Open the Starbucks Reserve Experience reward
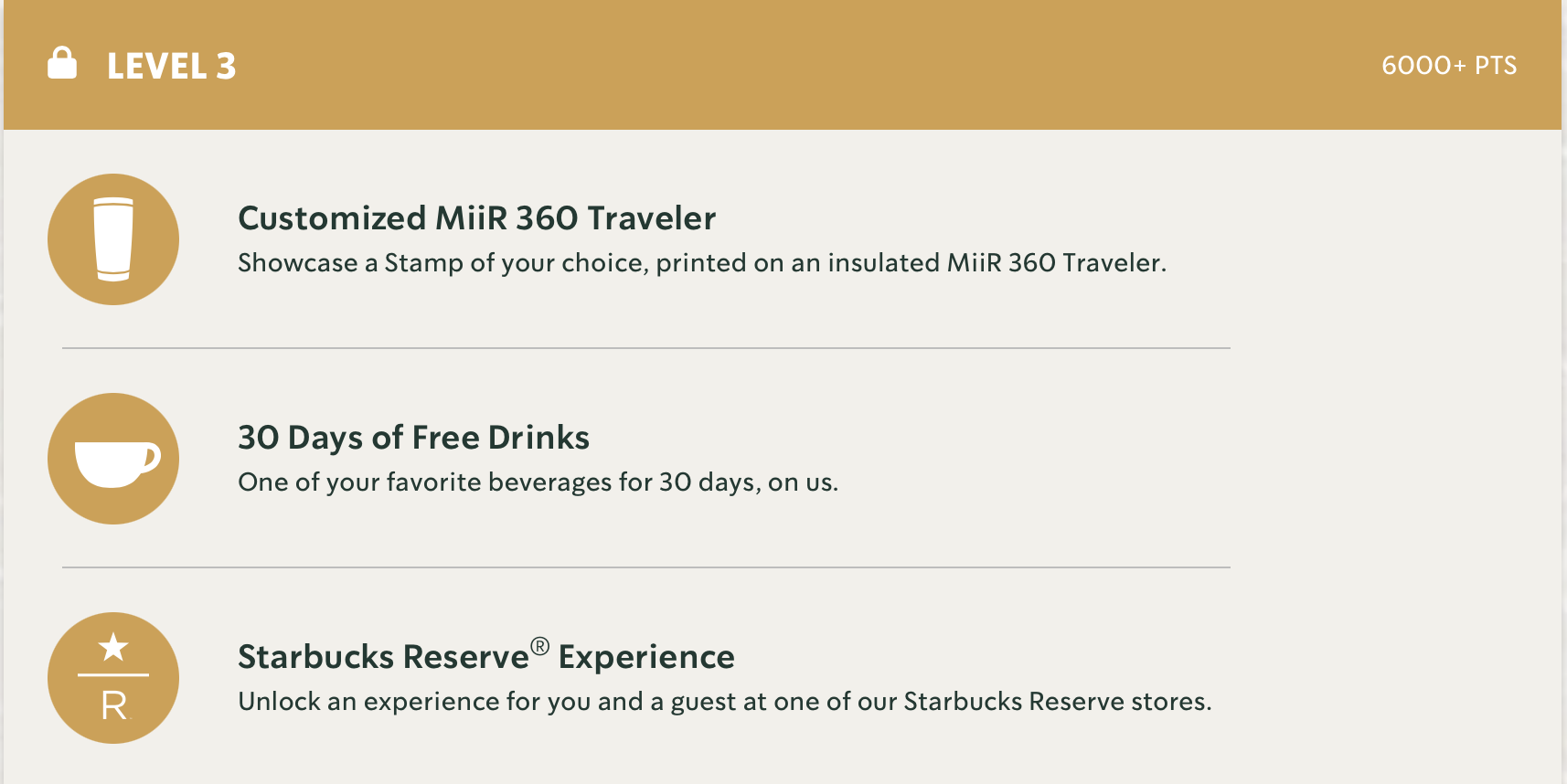 [485, 657]
